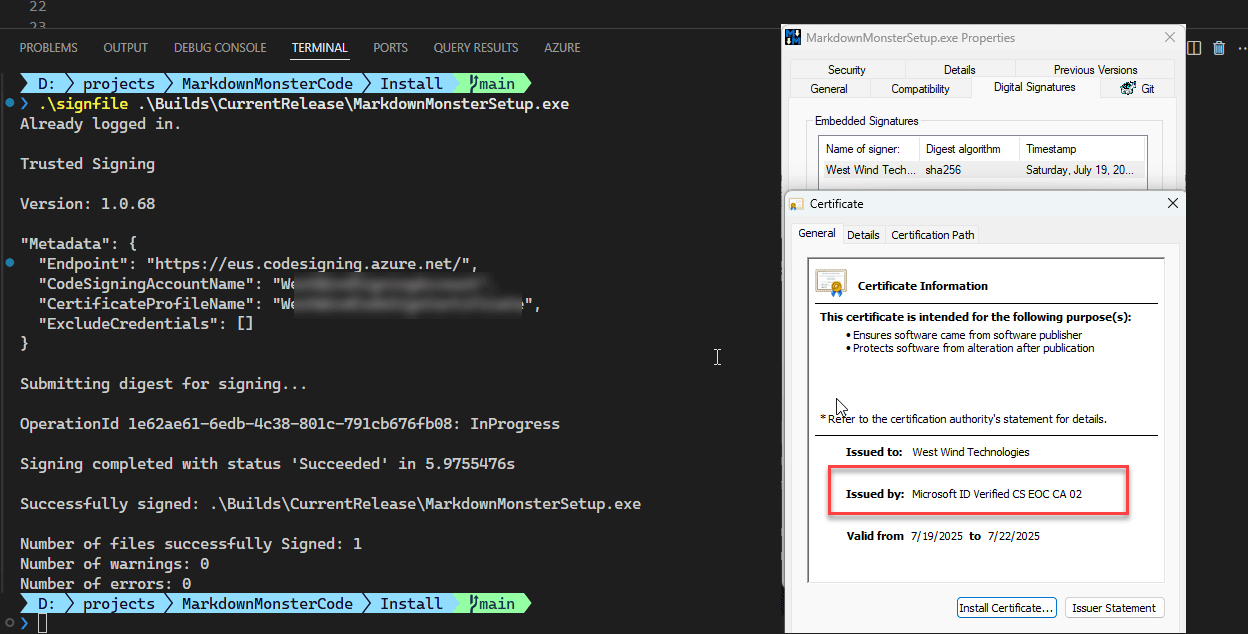
Task: Close the Certificate dialog
Action: tap(1172, 203)
